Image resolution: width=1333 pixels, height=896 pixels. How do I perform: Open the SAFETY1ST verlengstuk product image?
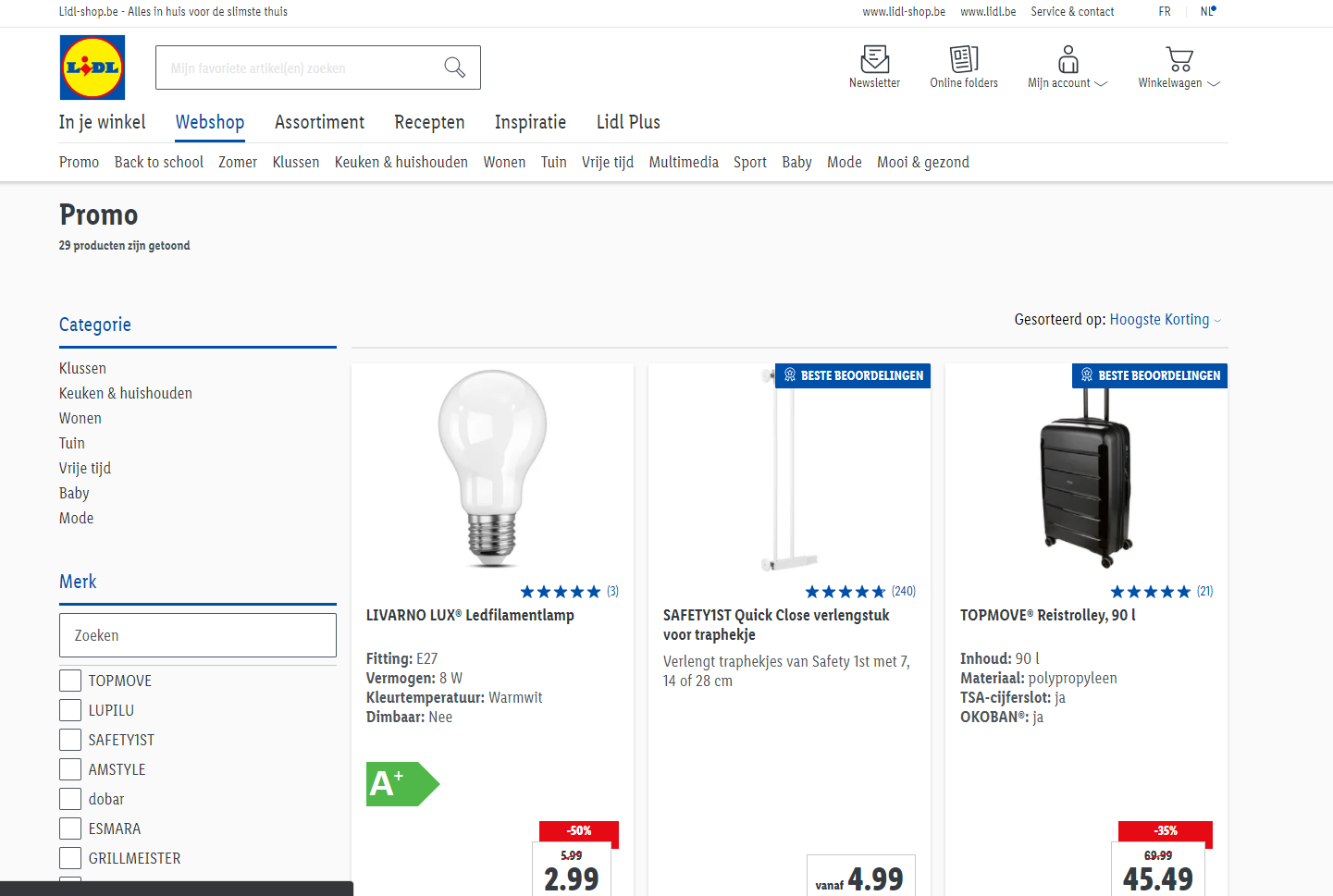tap(789, 469)
